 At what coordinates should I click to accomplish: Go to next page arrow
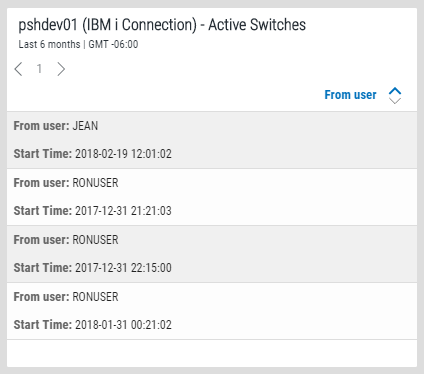tap(61, 69)
